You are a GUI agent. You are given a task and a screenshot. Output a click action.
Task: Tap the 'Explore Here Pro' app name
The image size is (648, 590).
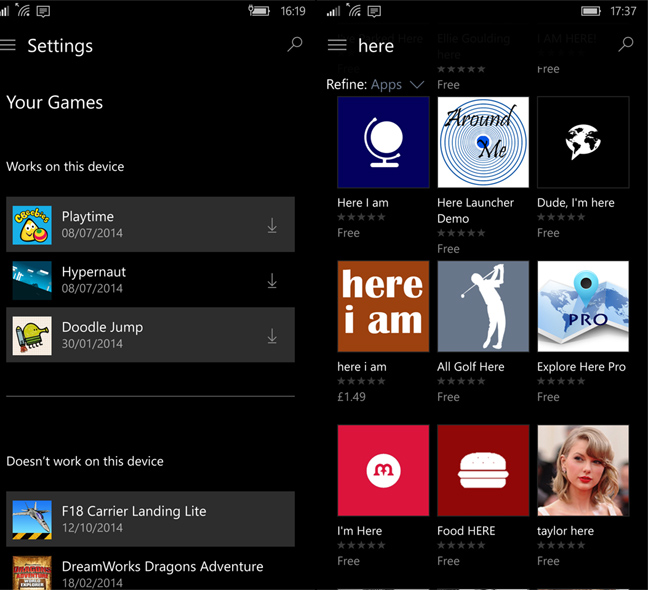(581, 367)
